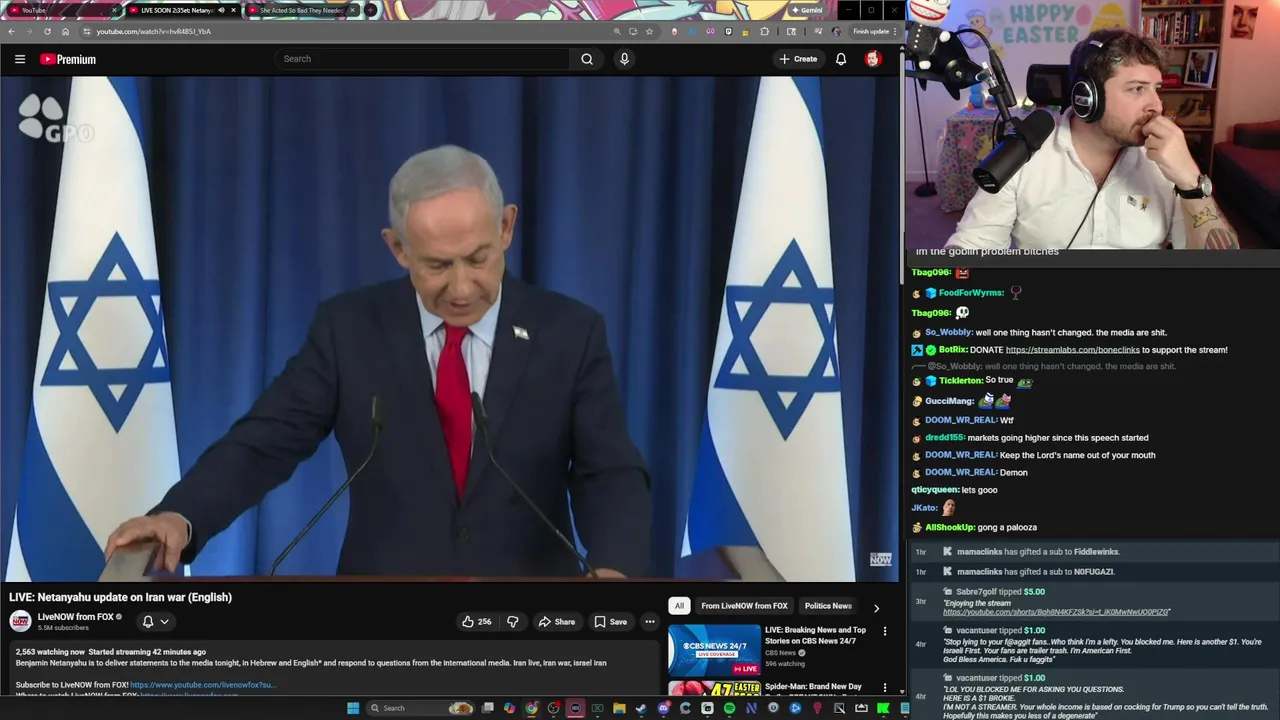
Task: Share the Netanyahu livestream
Action: click(557, 622)
